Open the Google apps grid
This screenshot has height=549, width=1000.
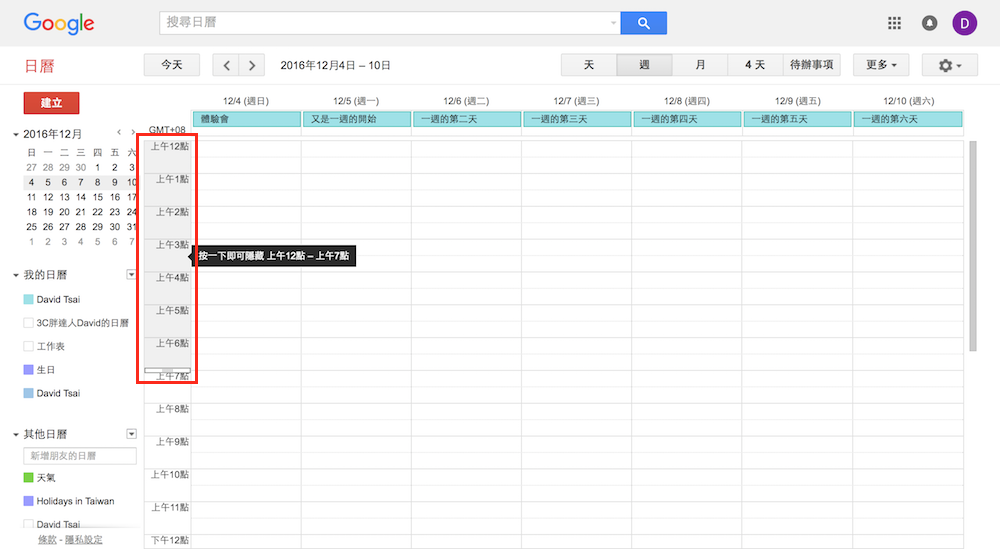[895, 23]
